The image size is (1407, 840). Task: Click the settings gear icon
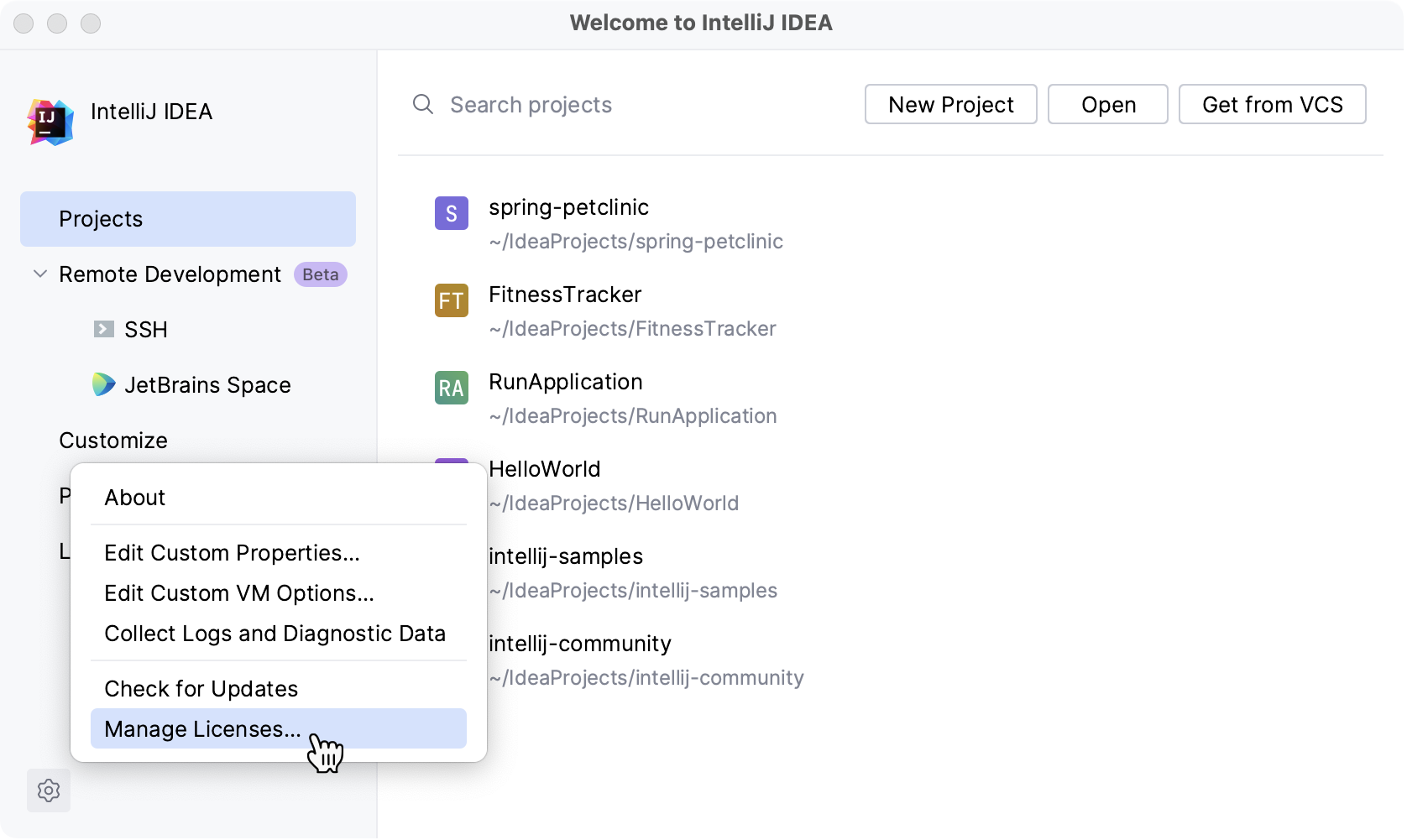(49, 790)
